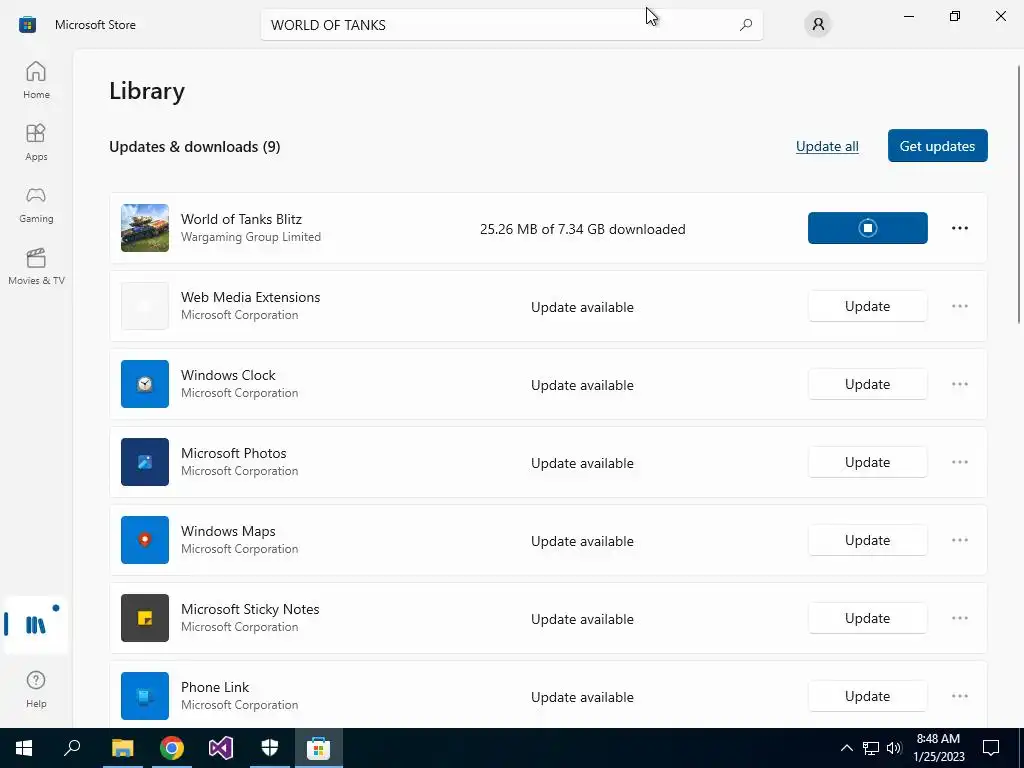Open Google Chrome from the taskbar

click(x=172, y=748)
